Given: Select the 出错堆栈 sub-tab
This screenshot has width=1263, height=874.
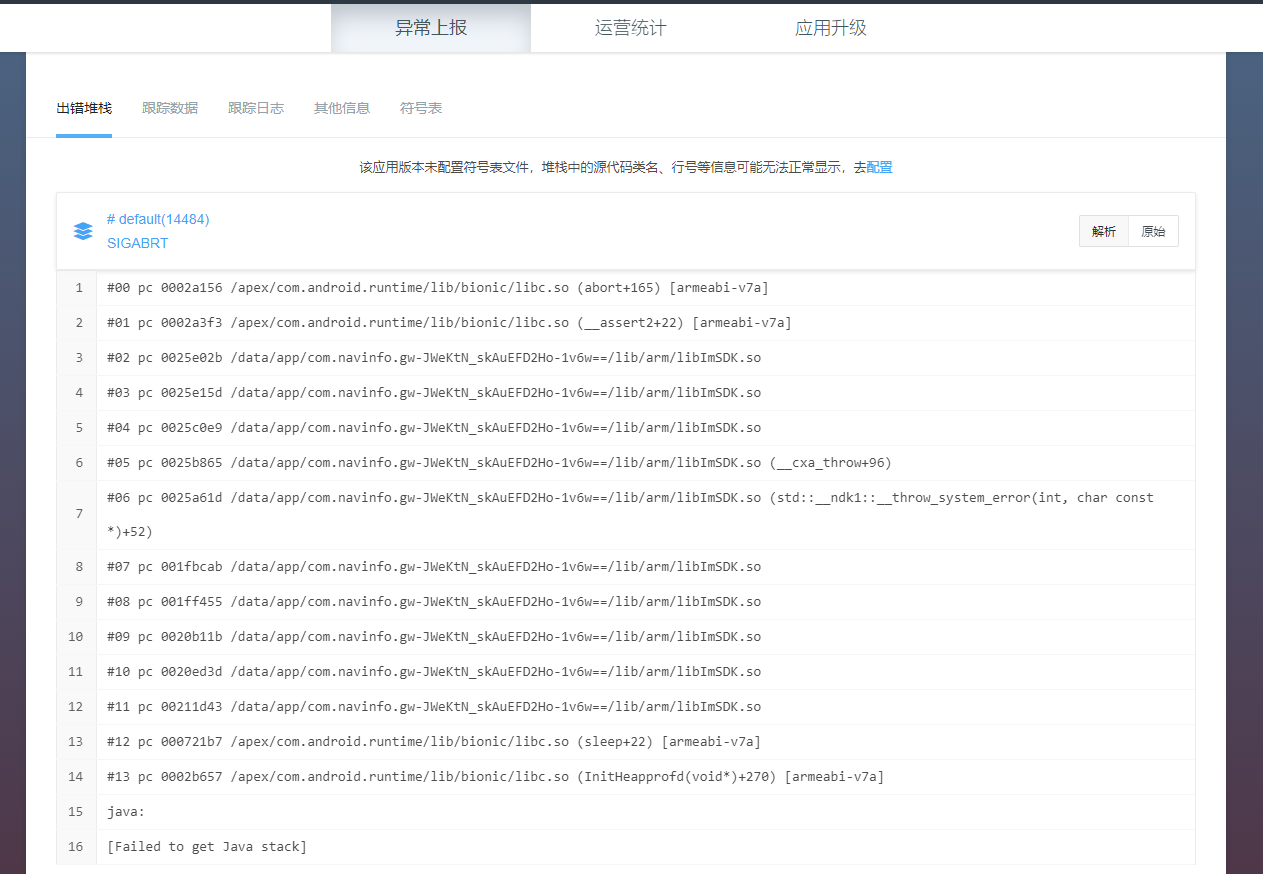Looking at the screenshot, I should pyautogui.click(x=84, y=107).
